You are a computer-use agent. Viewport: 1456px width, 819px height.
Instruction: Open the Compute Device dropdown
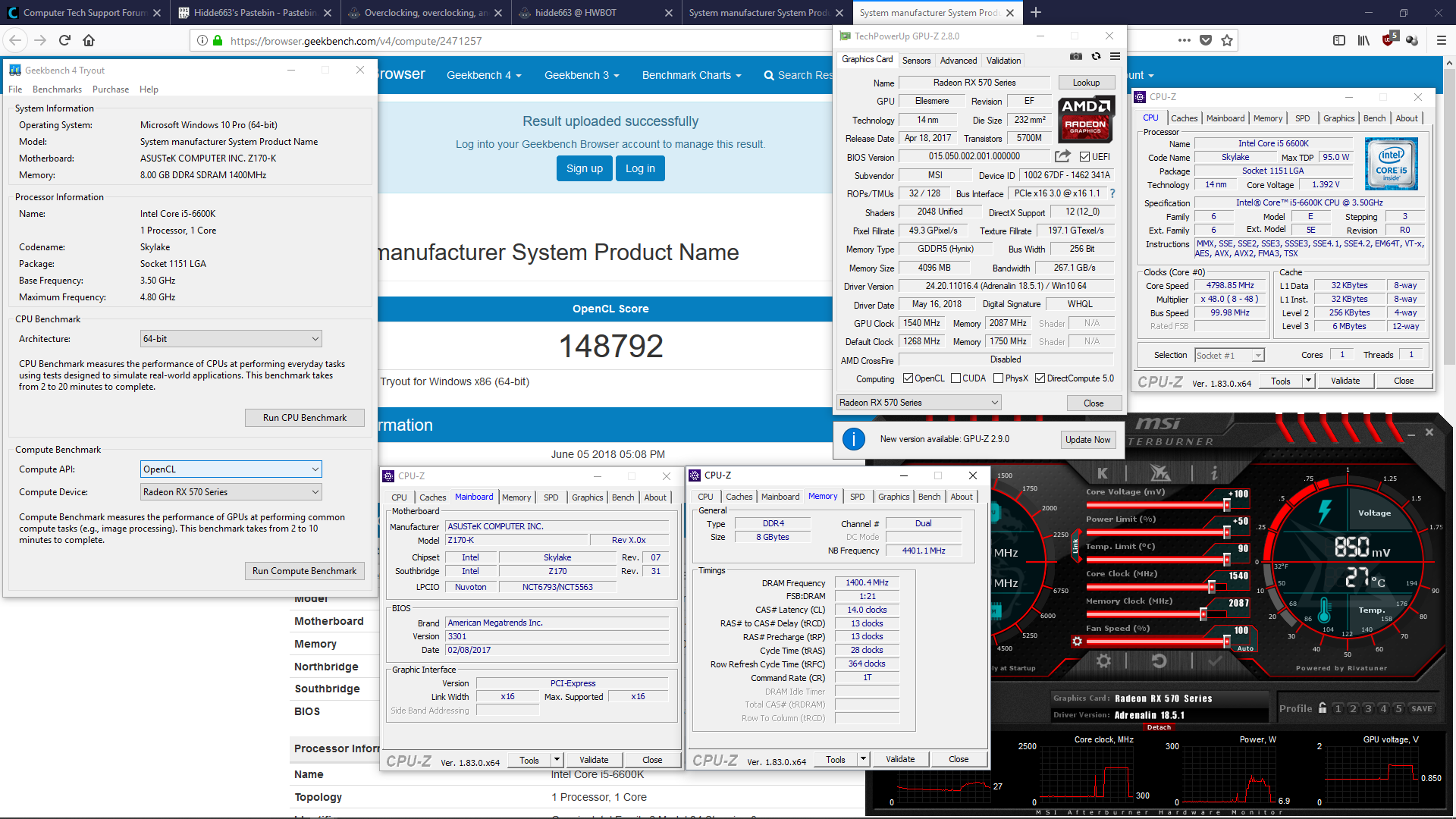pos(231,492)
